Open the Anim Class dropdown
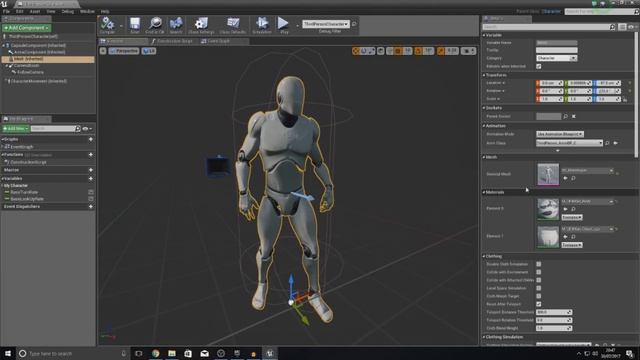The image size is (640, 360). (569, 143)
